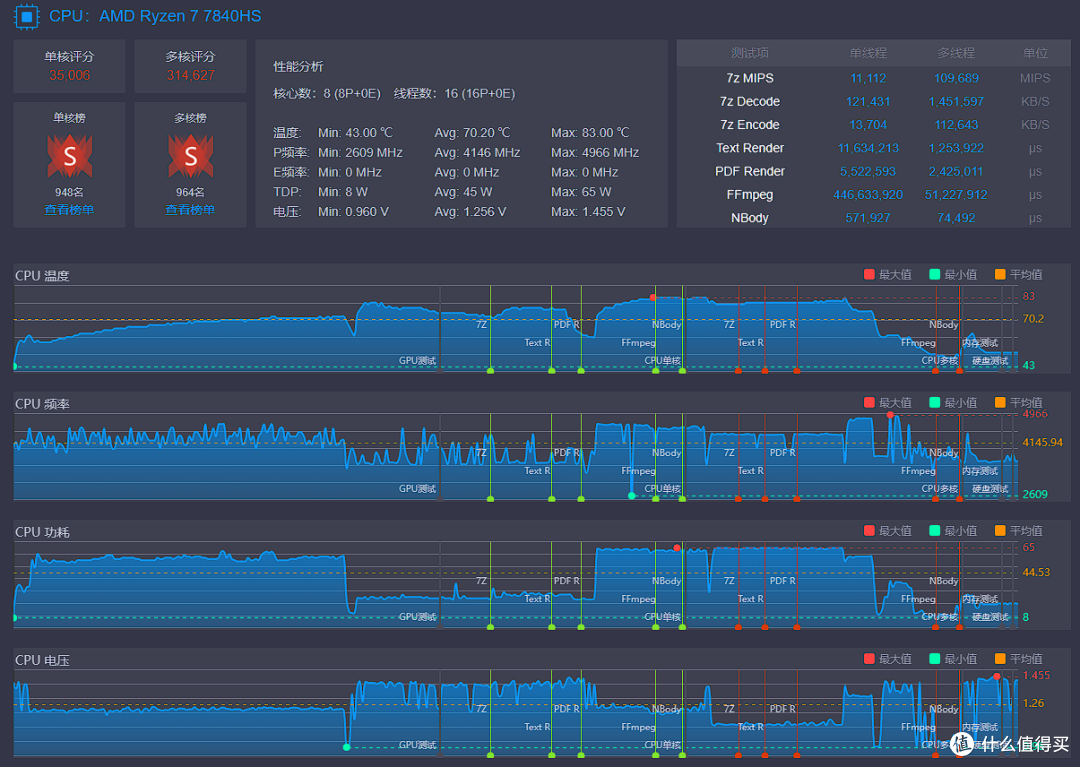
Task: Toggle 最小值 legend in CPU 电压 chart
Action: pyautogui.click(x=953, y=659)
